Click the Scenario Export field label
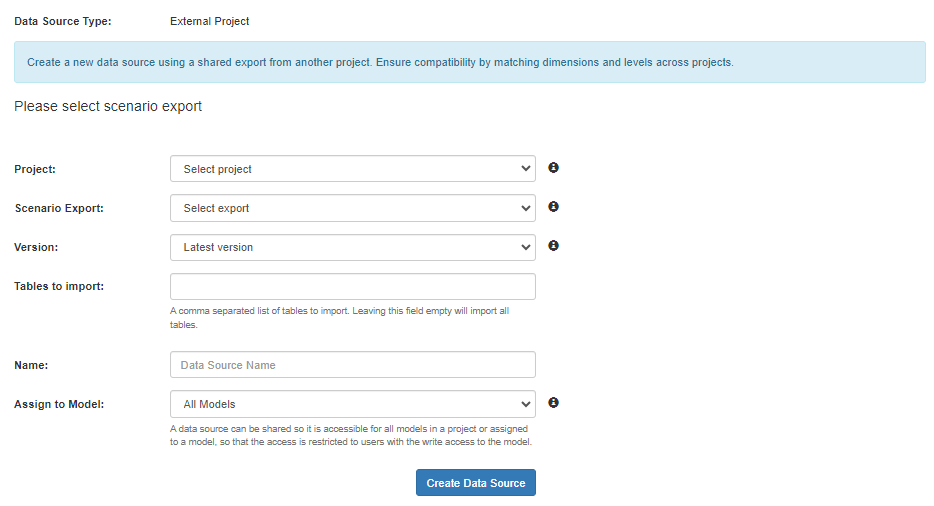This screenshot has width=934, height=506. pyautogui.click(x=59, y=209)
